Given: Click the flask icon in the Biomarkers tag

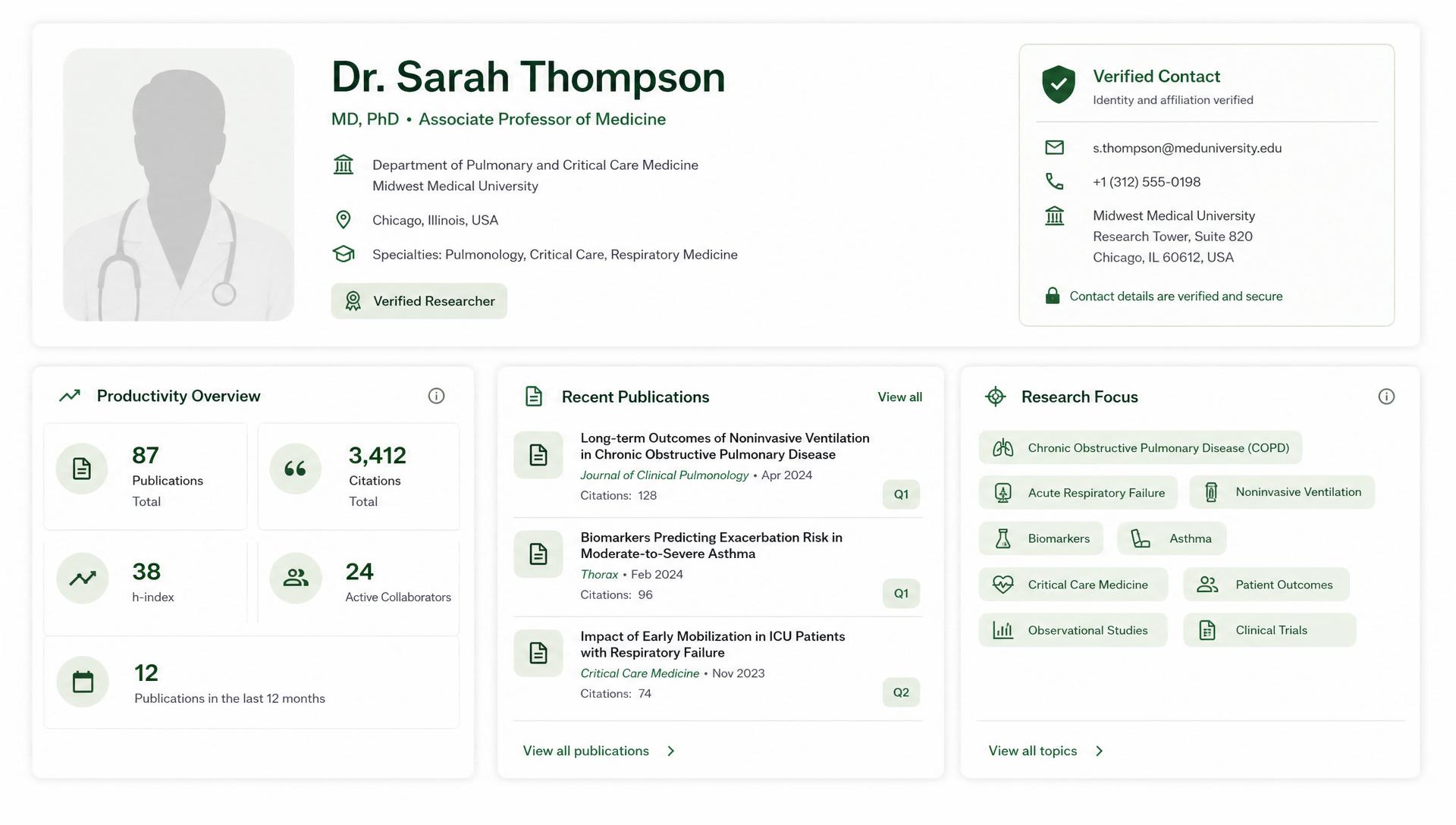Looking at the screenshot, I should (1003, 538).
